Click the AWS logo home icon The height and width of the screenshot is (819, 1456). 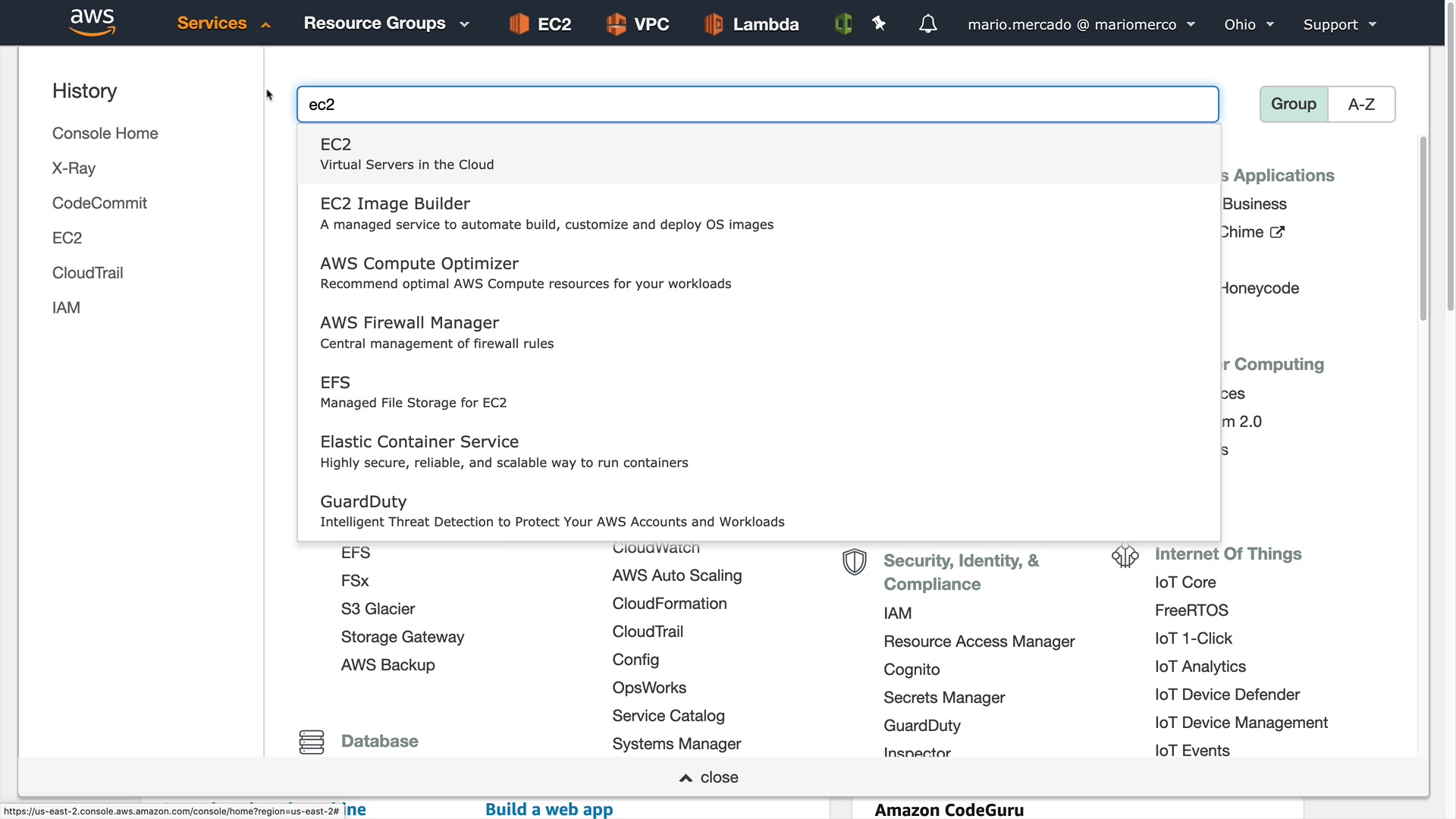coord(92,23)
